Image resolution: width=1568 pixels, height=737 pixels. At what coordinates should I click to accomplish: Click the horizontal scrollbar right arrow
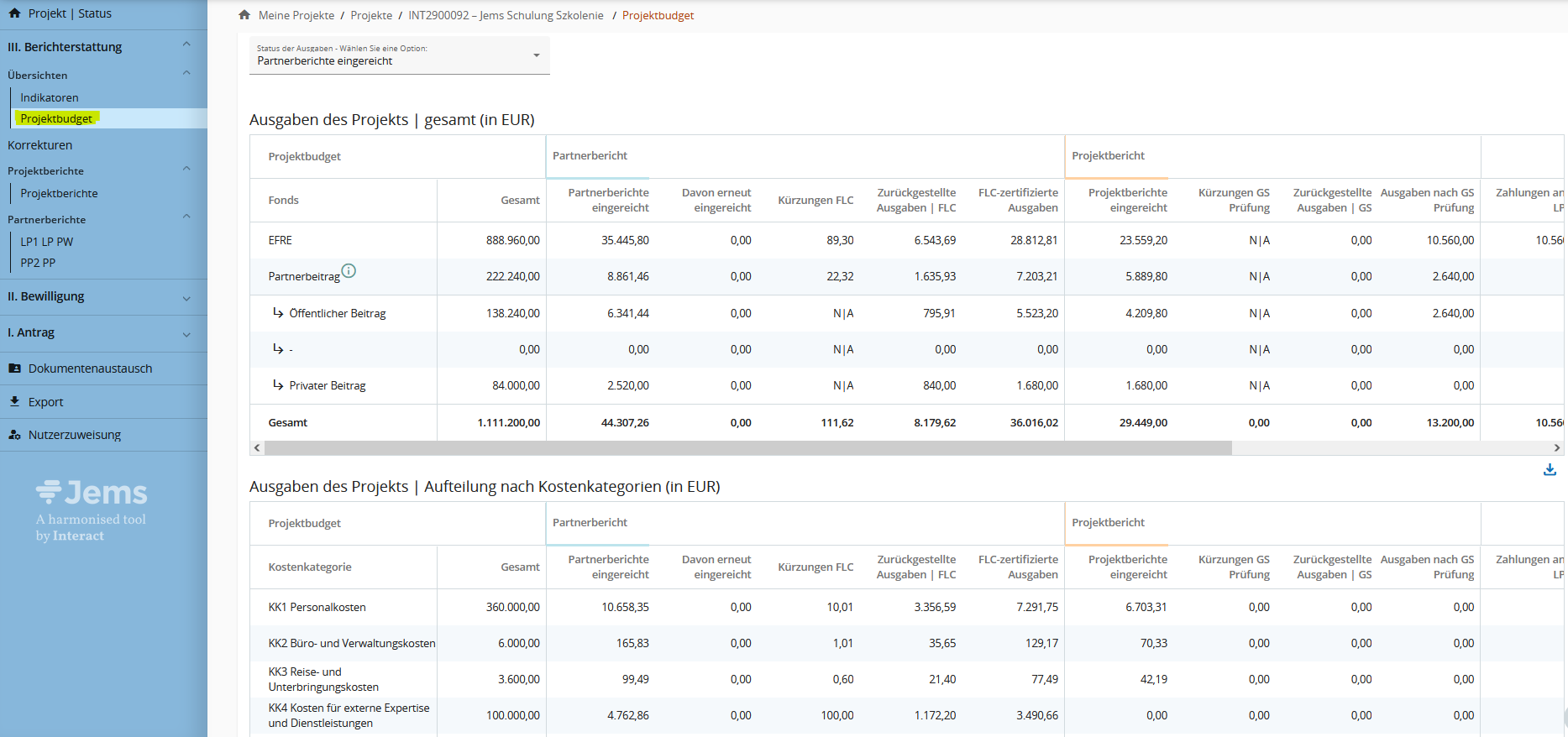pyautogui.click(x=1556, y=448)
